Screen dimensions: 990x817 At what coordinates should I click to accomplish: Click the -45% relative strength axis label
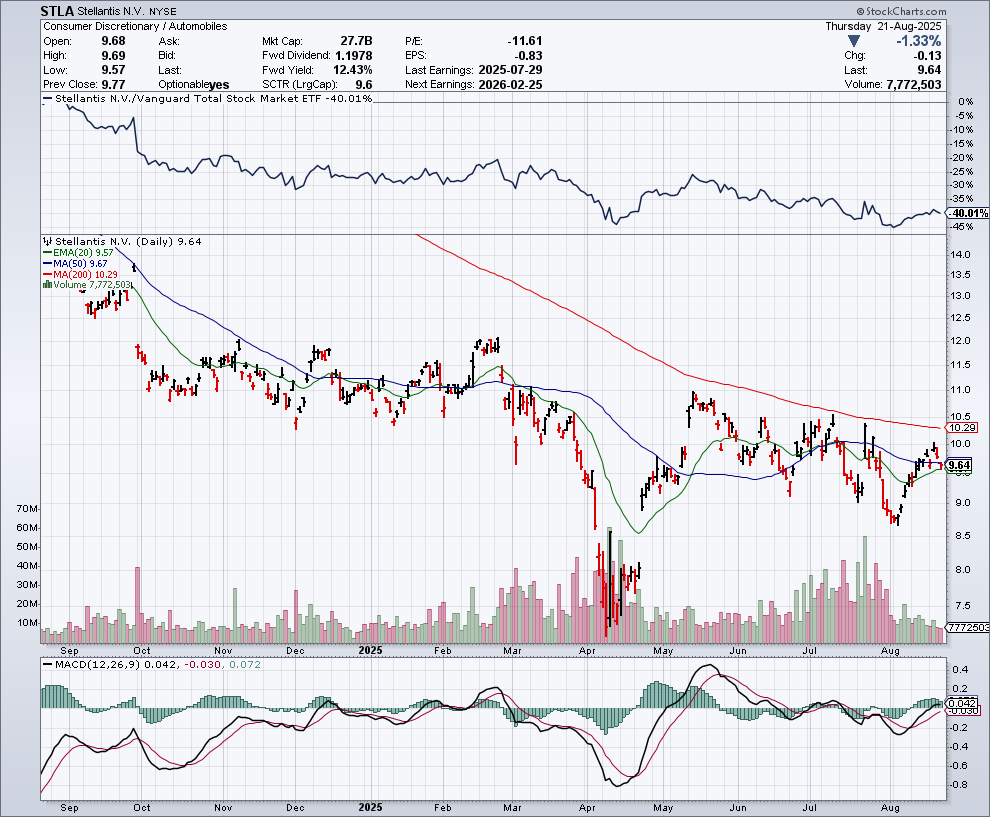click(x=963, y=227)
